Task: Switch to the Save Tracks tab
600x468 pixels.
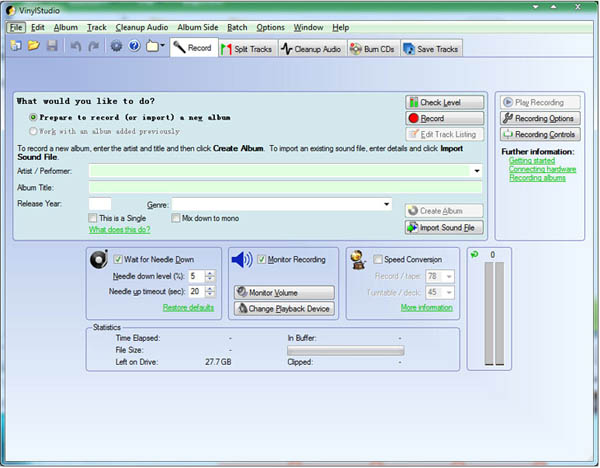Action: coord(432,49)
